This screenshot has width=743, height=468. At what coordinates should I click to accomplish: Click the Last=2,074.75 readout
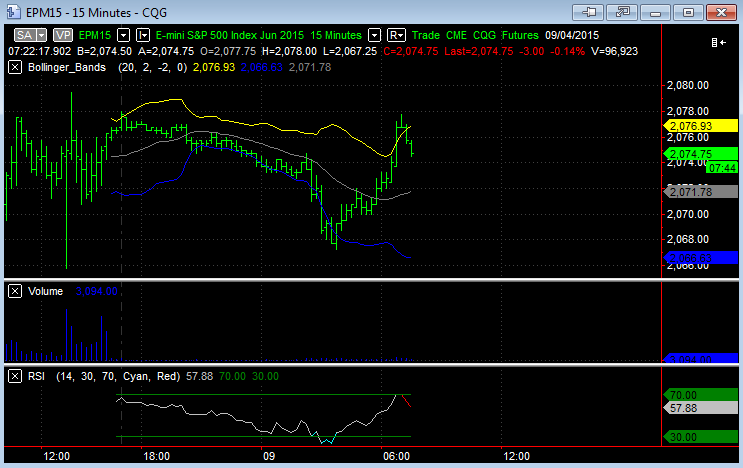pos(479,51)
